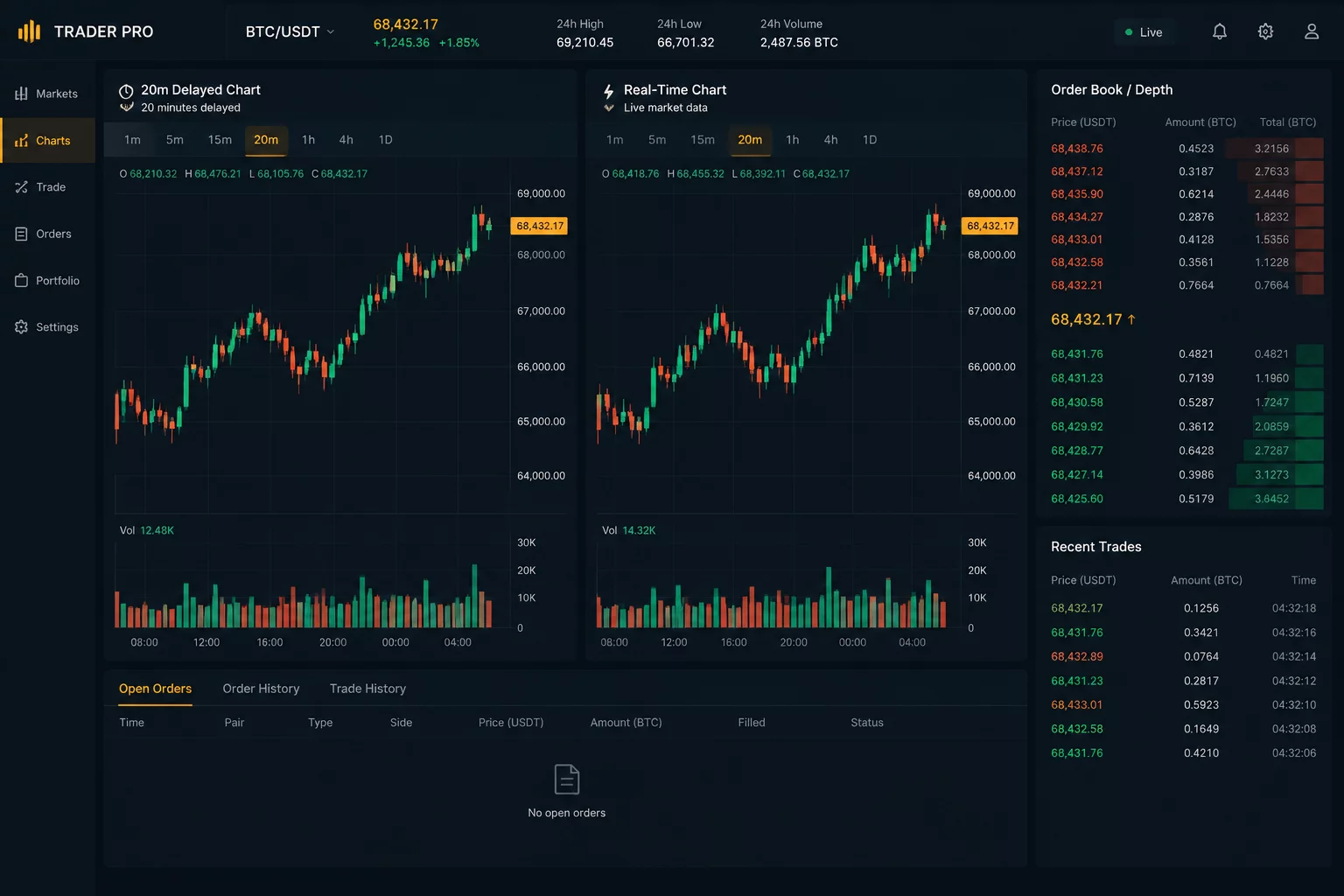Open settings gear in top bar
Image resolution: width=1344 pixels, height=896 pixels.
[1265, 31]
